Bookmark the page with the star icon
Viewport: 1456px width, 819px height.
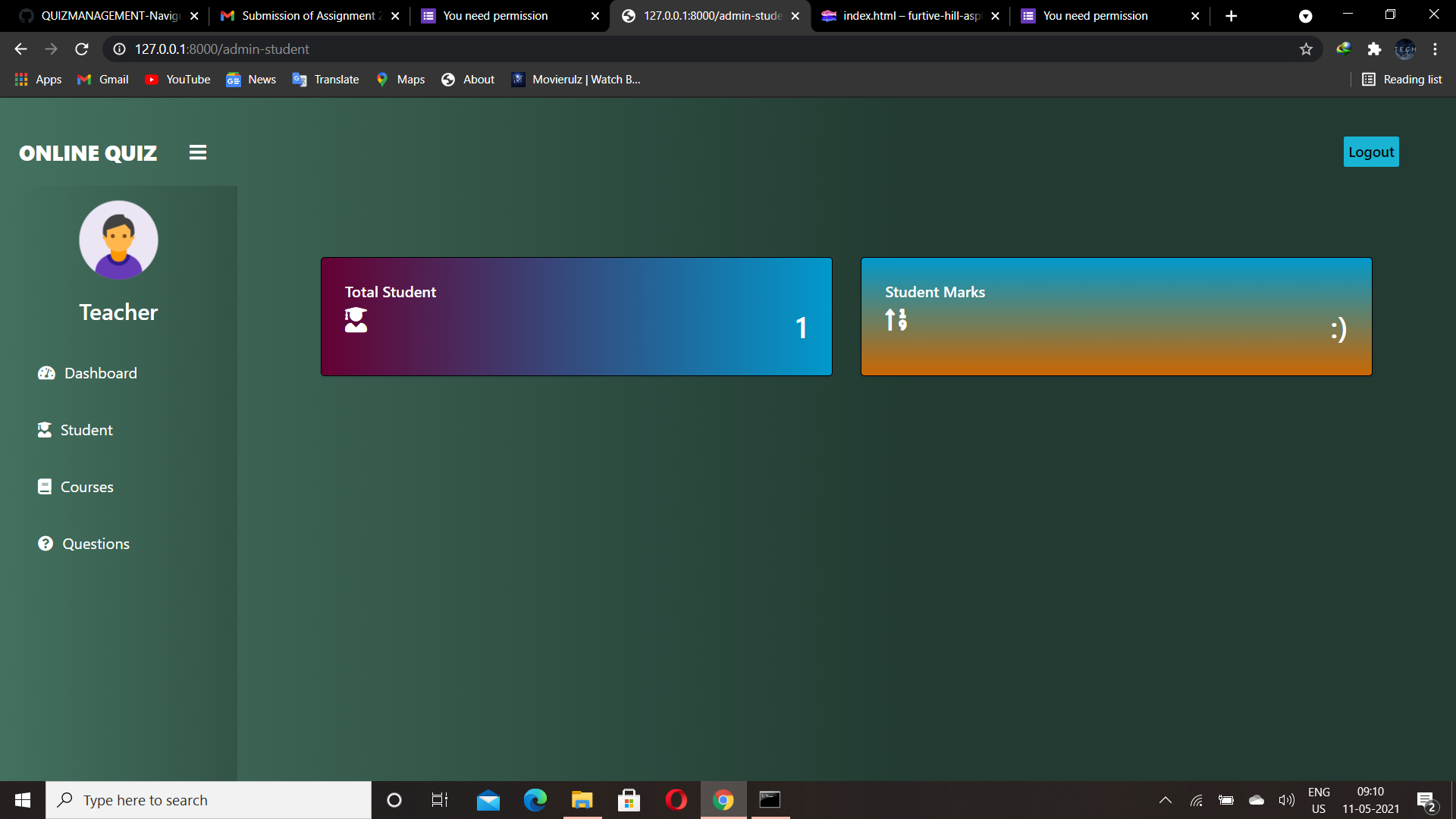point(1307,49)
